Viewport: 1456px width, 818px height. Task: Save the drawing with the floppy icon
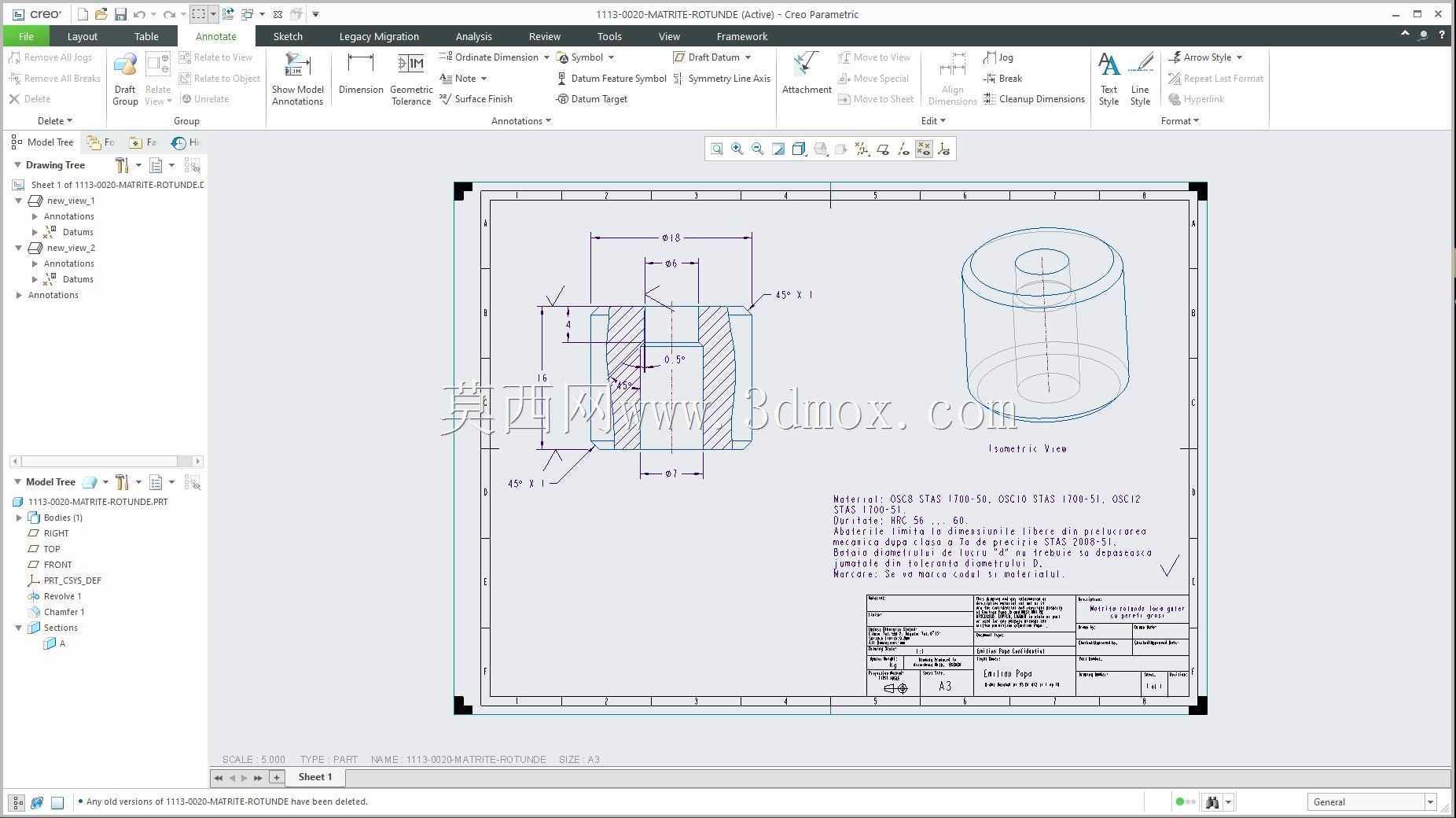[x=120, y=14]
